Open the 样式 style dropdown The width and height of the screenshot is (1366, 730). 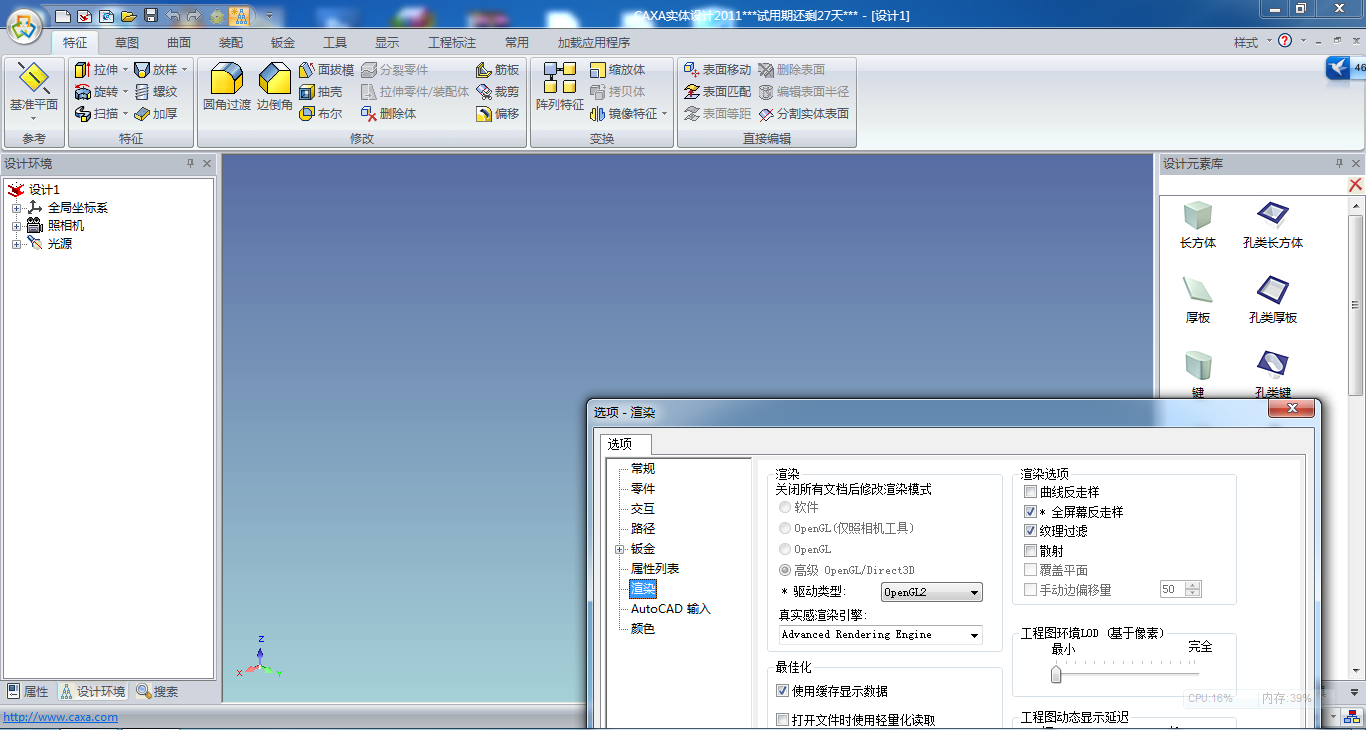coord(1251,42)
